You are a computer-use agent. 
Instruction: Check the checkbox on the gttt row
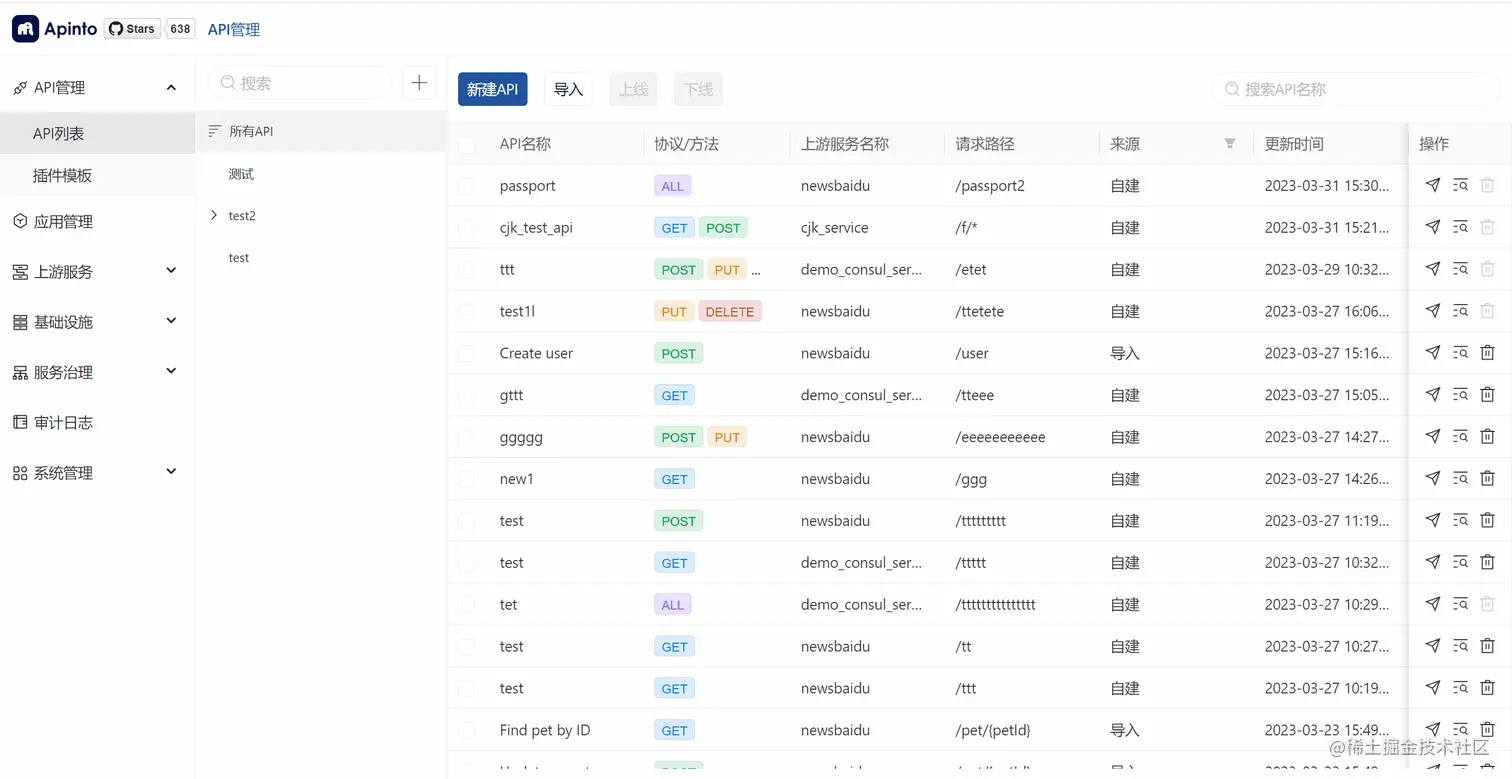point(466,394)
